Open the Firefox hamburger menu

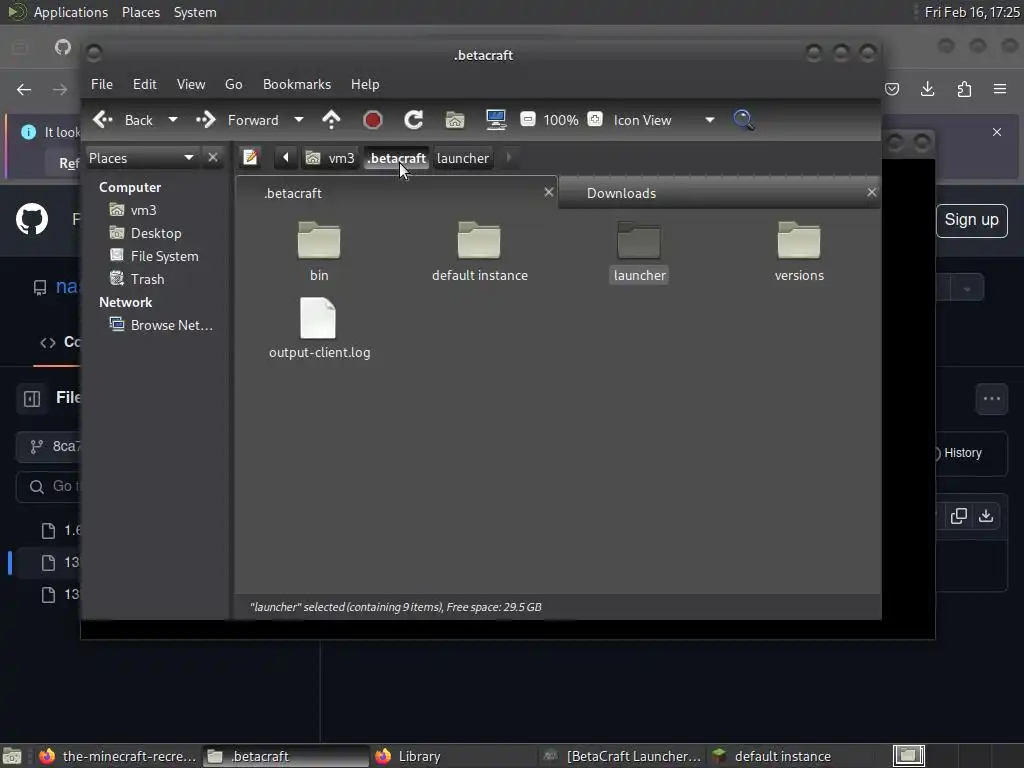click(x=1000, y=89)
